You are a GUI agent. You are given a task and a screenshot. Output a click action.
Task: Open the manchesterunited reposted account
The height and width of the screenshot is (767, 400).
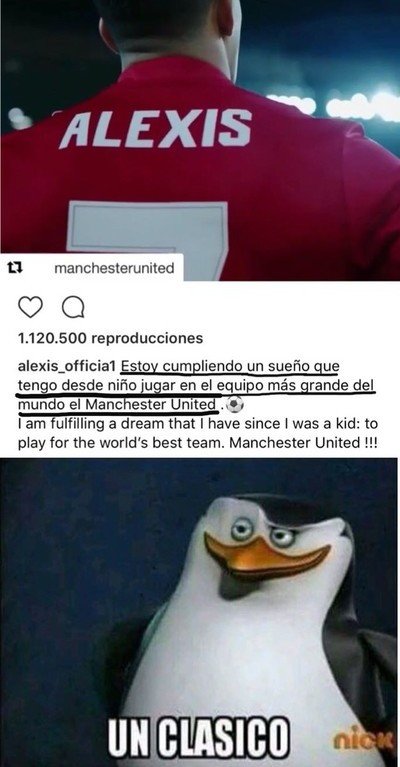click(114, 268)
